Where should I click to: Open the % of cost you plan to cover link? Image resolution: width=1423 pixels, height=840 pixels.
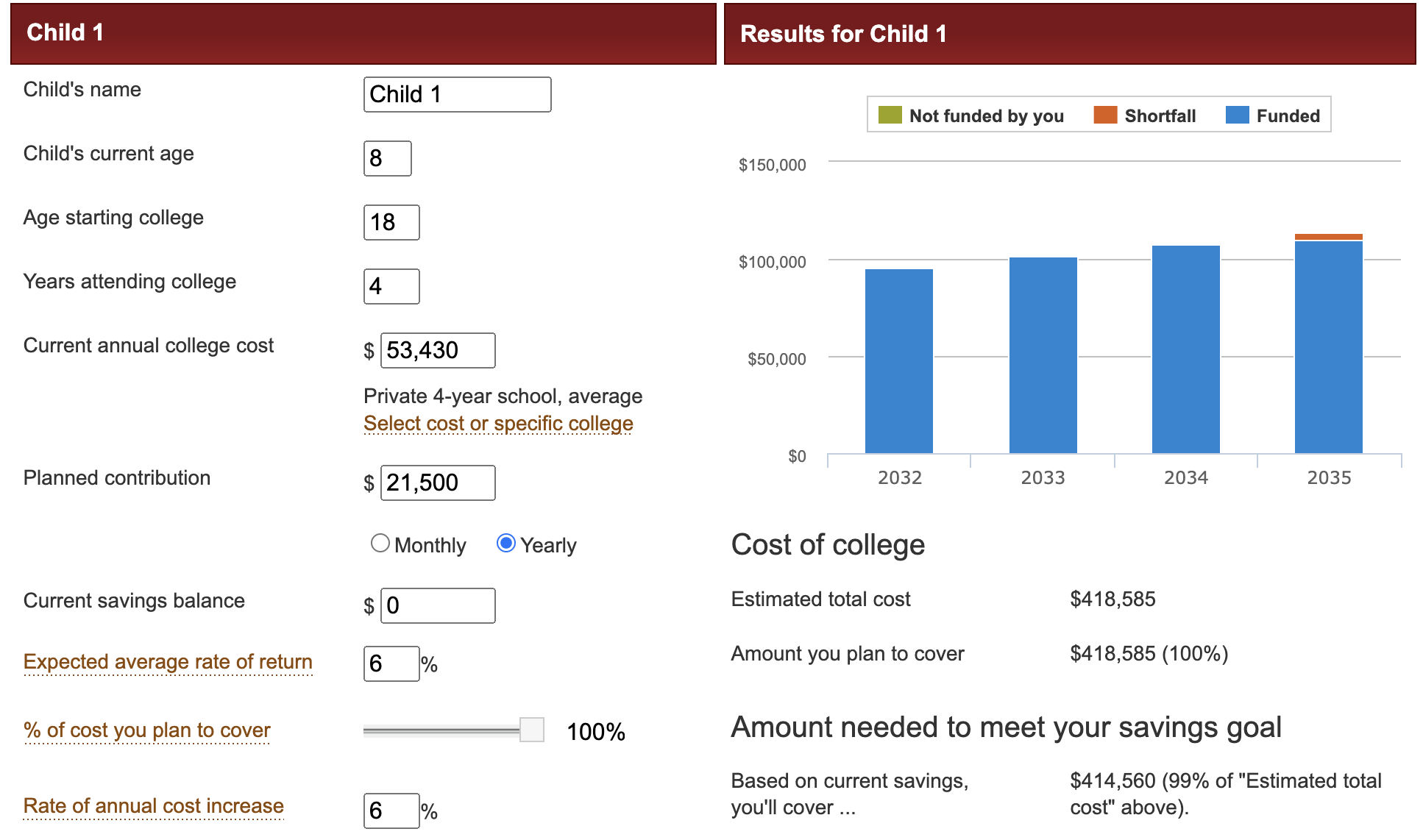click(x=147, y=730)
